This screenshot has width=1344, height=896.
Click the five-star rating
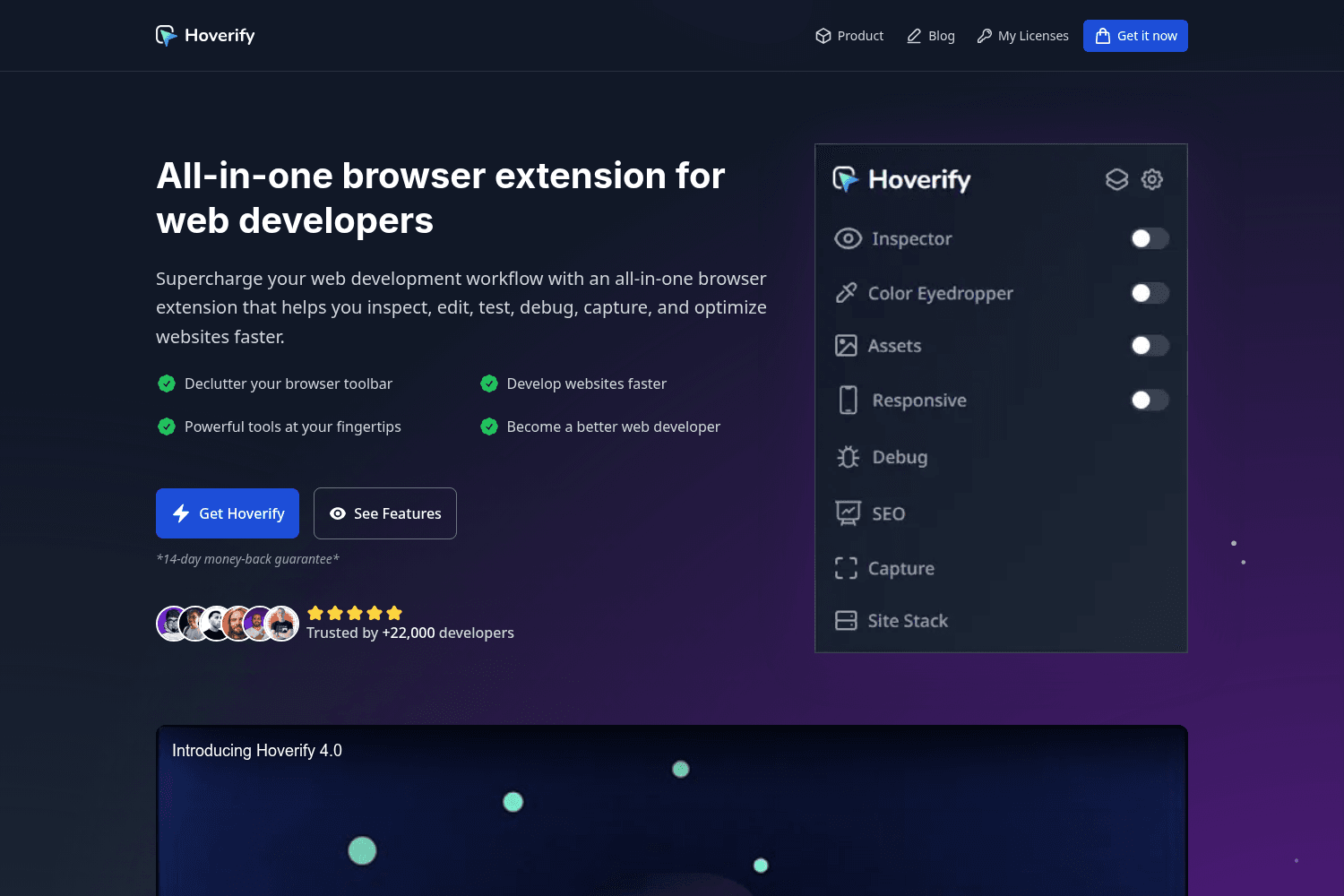[x=355, y=613]
